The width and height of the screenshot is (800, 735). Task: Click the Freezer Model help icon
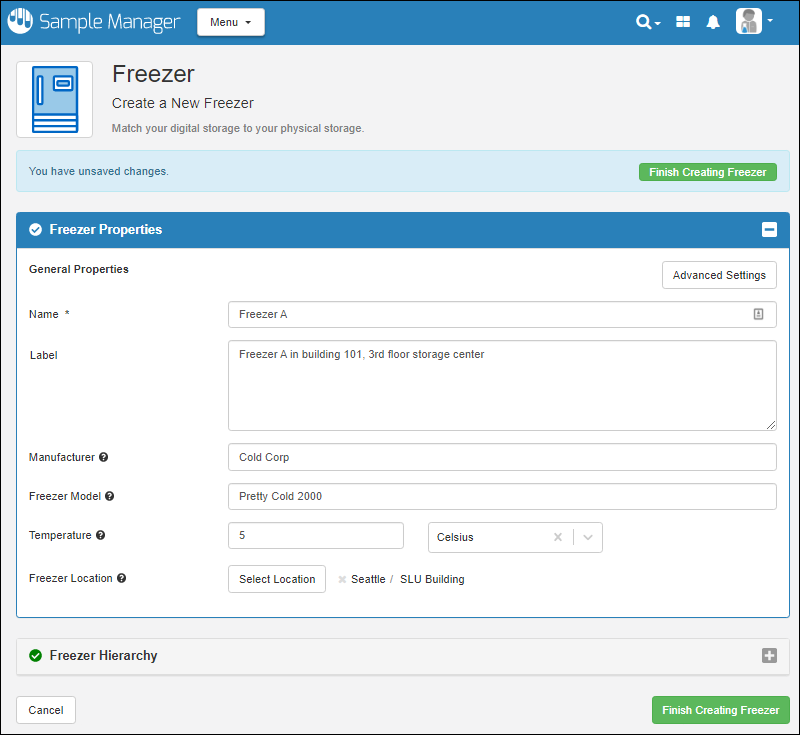point(110,496)
